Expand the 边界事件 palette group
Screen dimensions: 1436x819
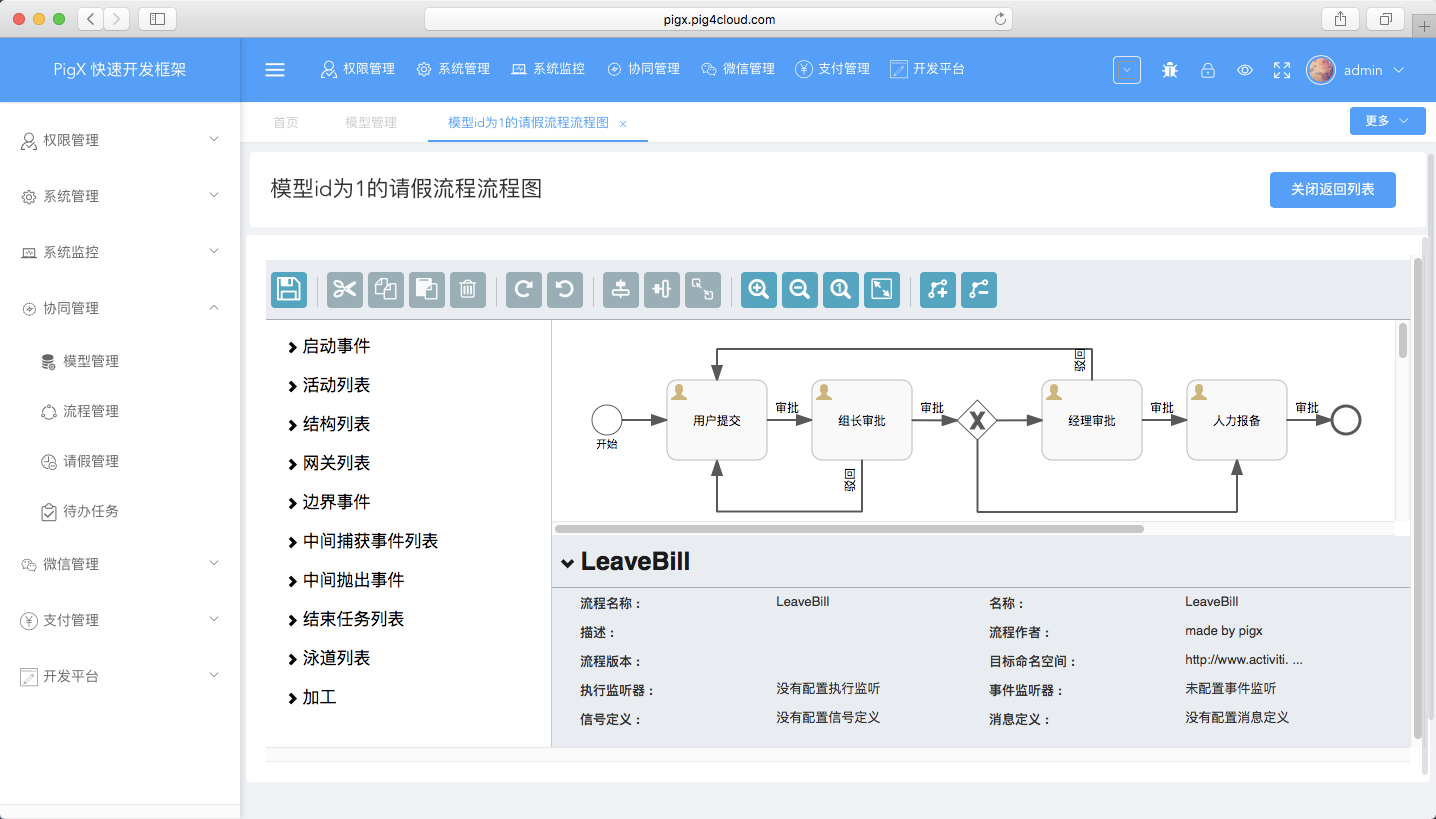coord(329,502)
